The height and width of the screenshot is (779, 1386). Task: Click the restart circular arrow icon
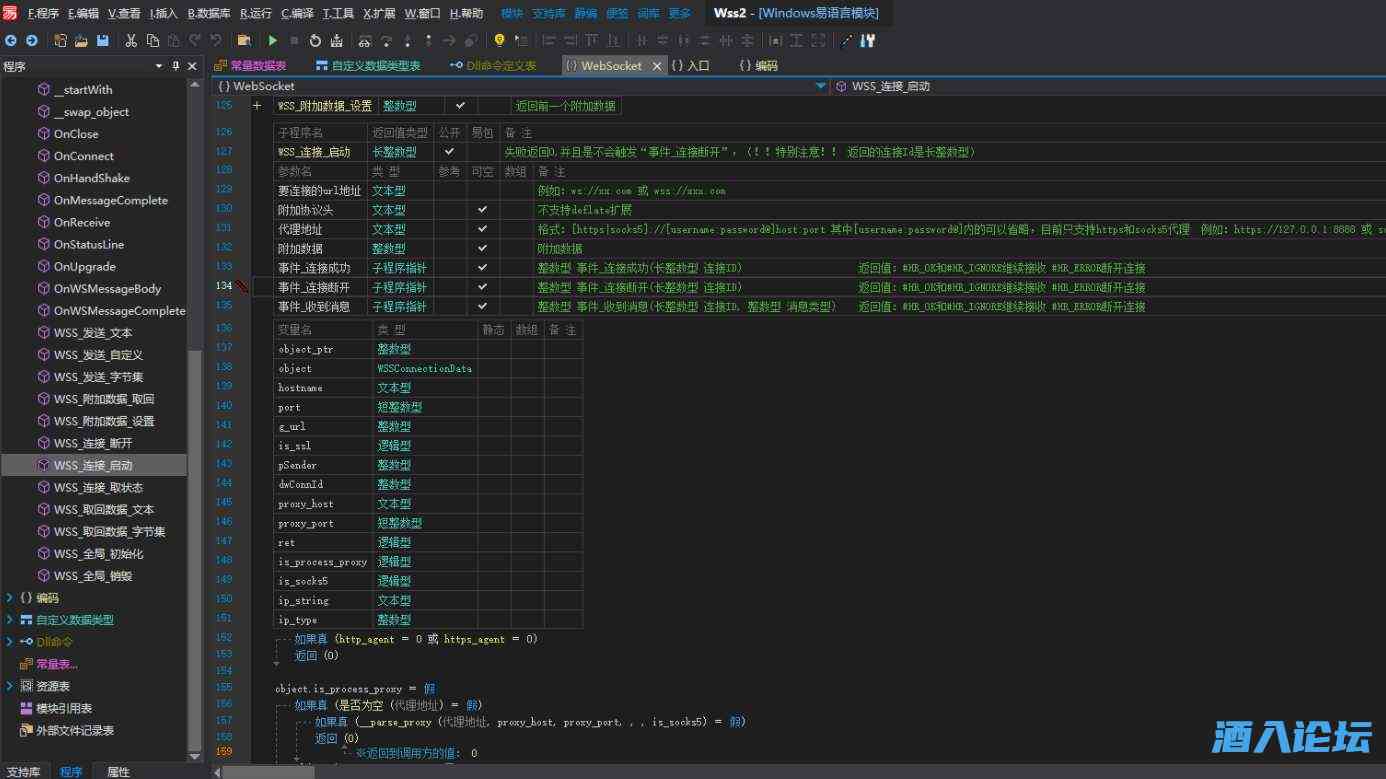click(x=315, y=41)
